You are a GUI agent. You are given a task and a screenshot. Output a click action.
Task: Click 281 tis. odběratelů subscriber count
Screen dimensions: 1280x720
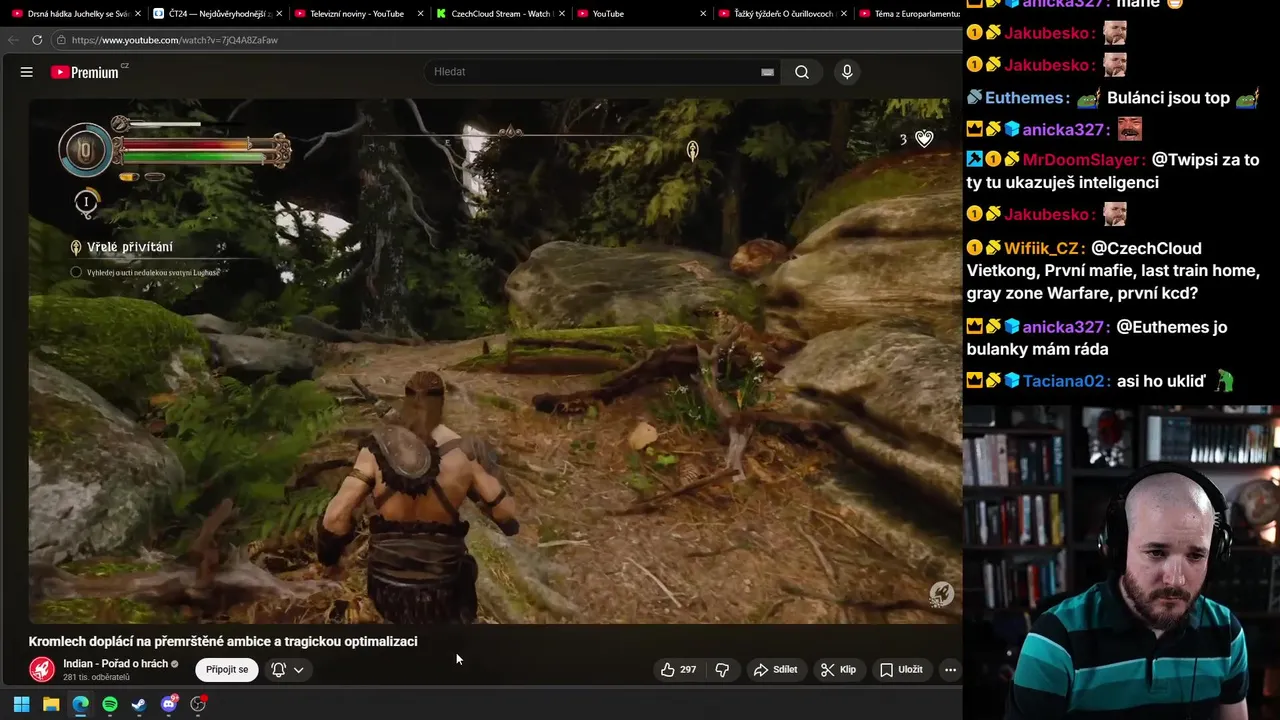96,678
